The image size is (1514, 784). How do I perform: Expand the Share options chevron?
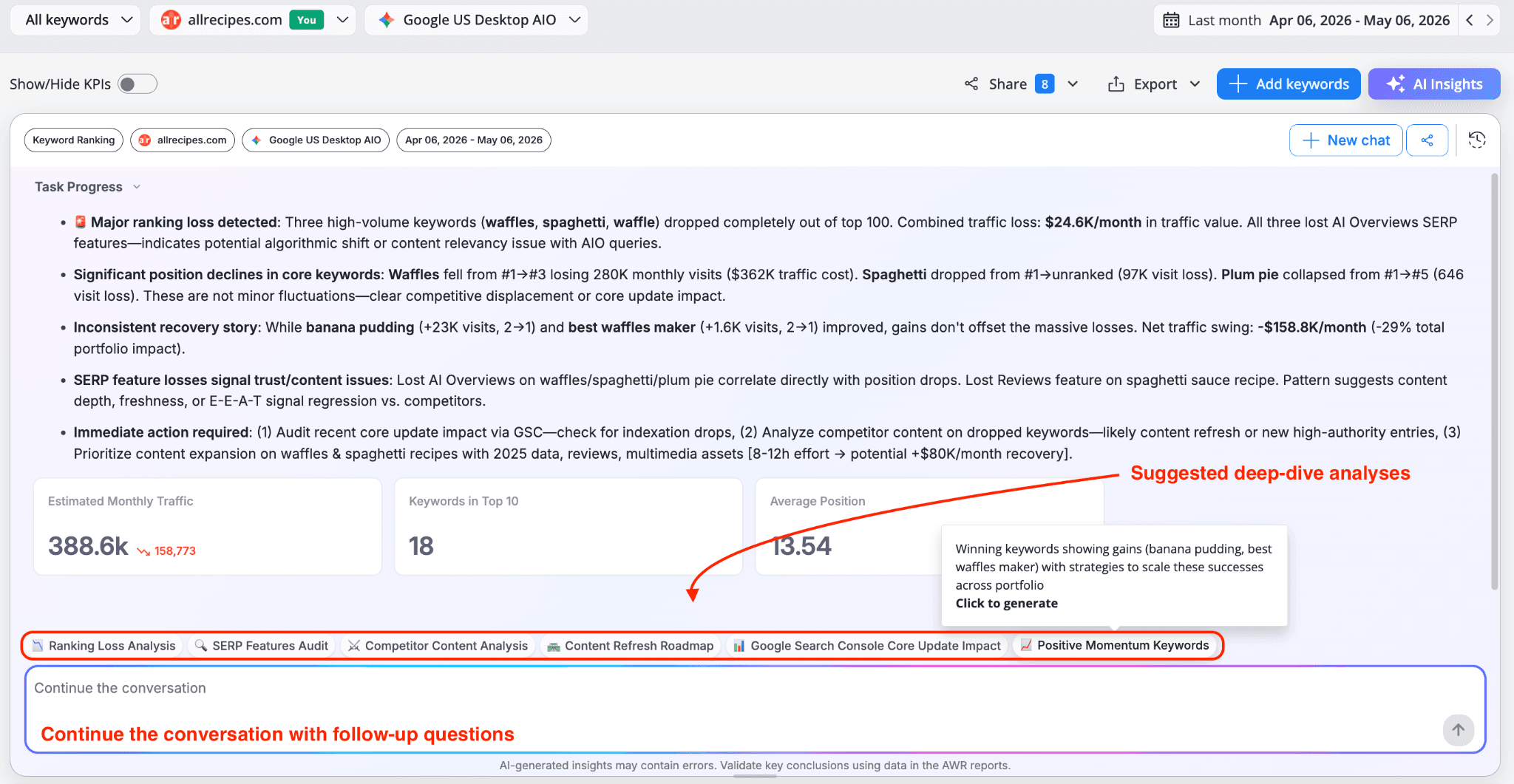(x=1073, y=84)
